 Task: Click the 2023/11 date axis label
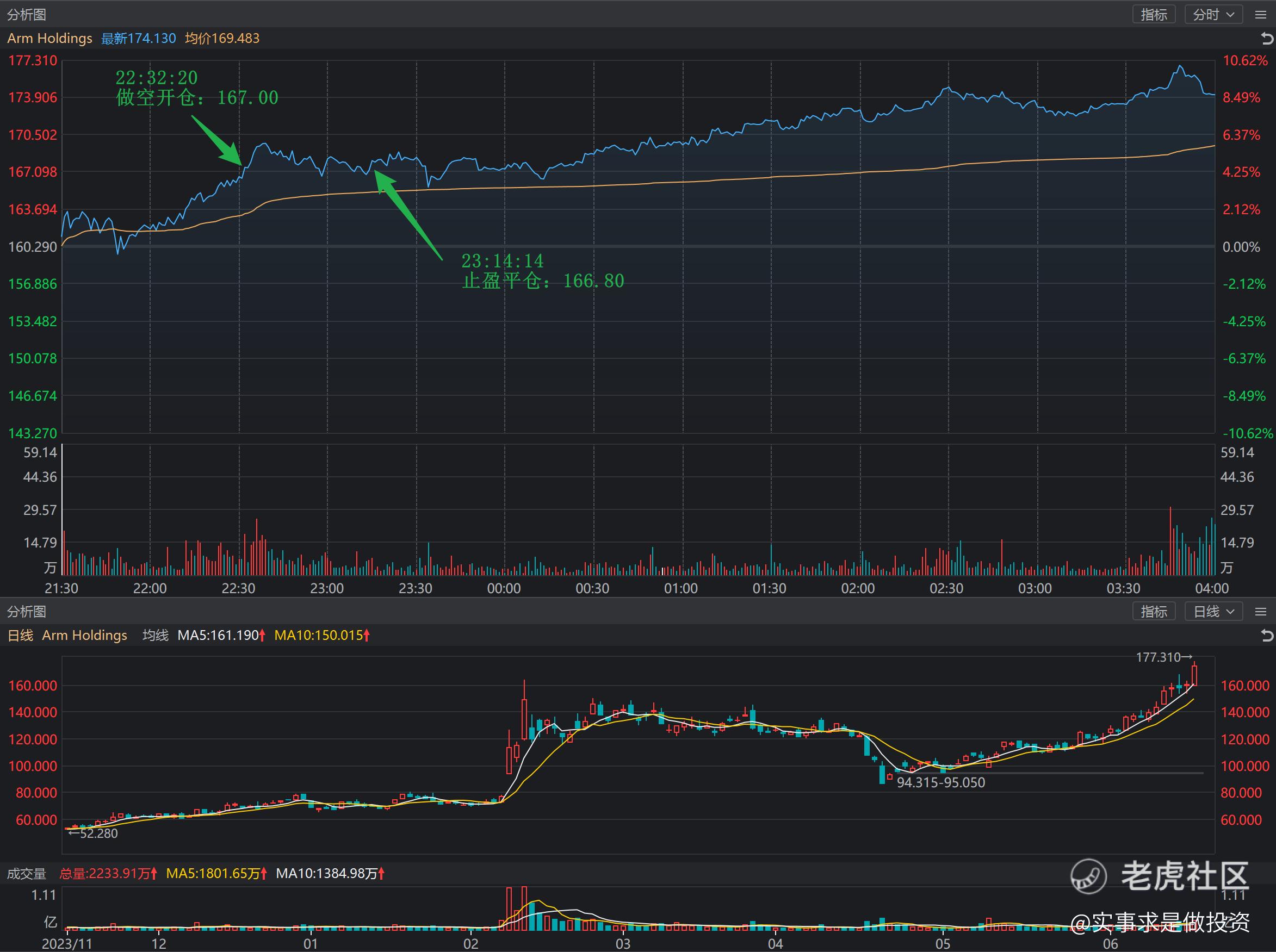pyautogui.click(x=67, y=944)
